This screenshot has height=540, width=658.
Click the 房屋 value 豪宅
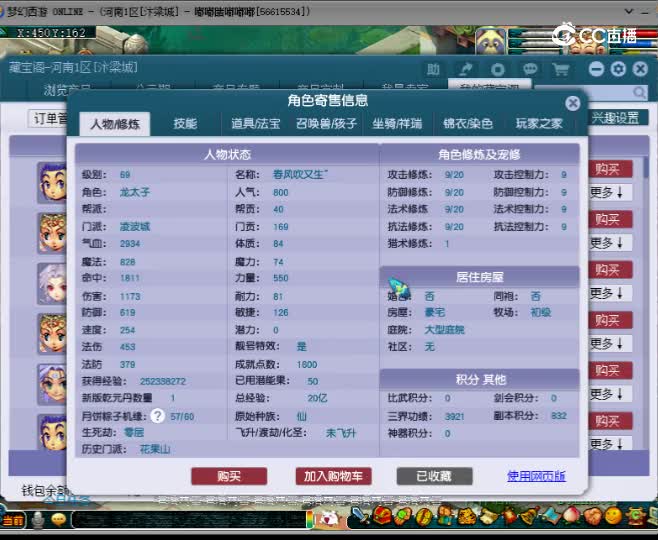pyautogui.click(x=435, y=312)
